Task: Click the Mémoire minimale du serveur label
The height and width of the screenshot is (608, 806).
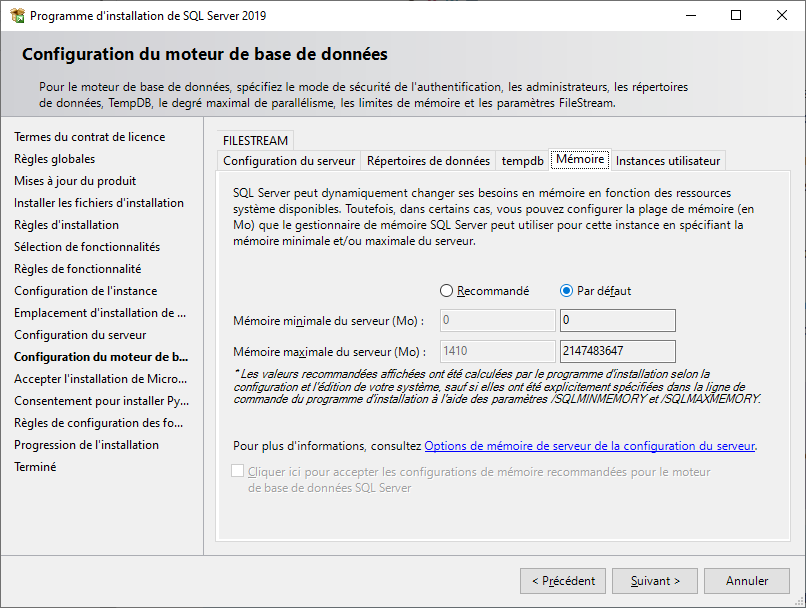Action: pos(329,321)
